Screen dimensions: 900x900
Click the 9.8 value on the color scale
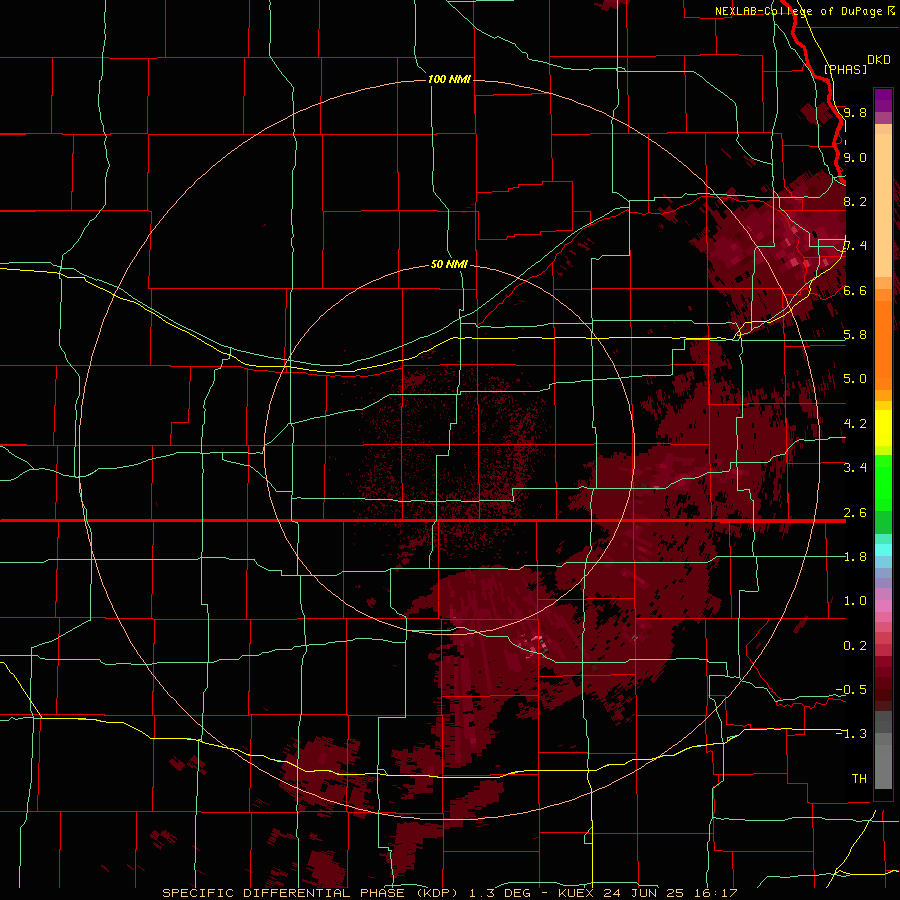click(855, 112)
